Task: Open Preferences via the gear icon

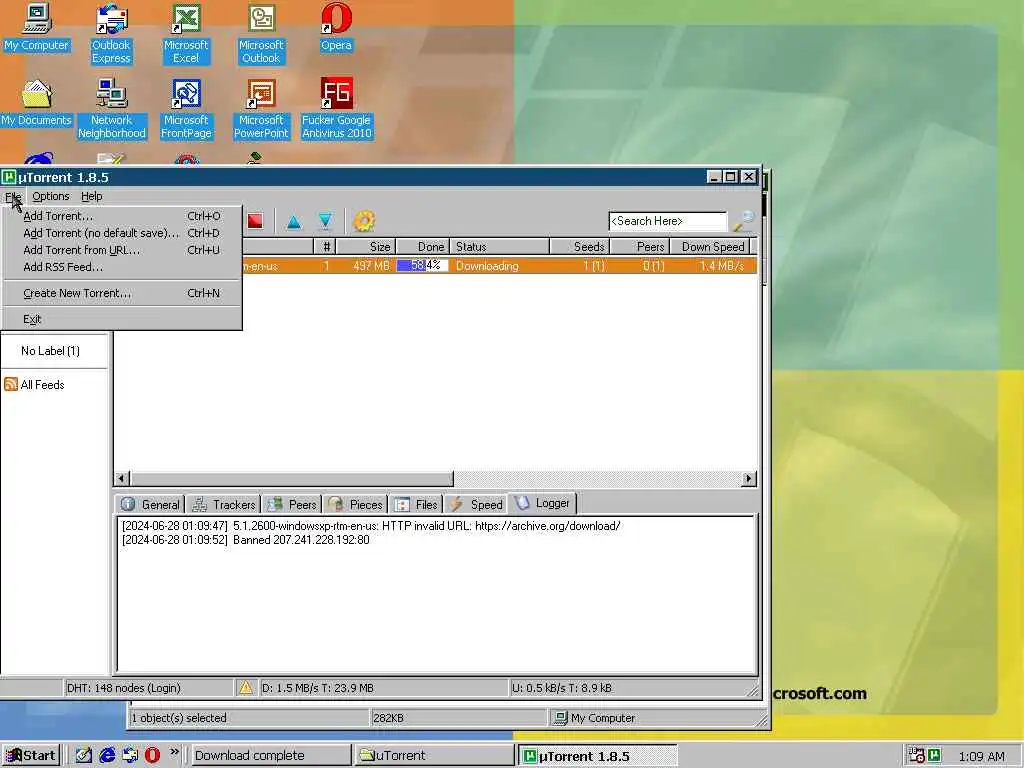Action: click(364, 221)
